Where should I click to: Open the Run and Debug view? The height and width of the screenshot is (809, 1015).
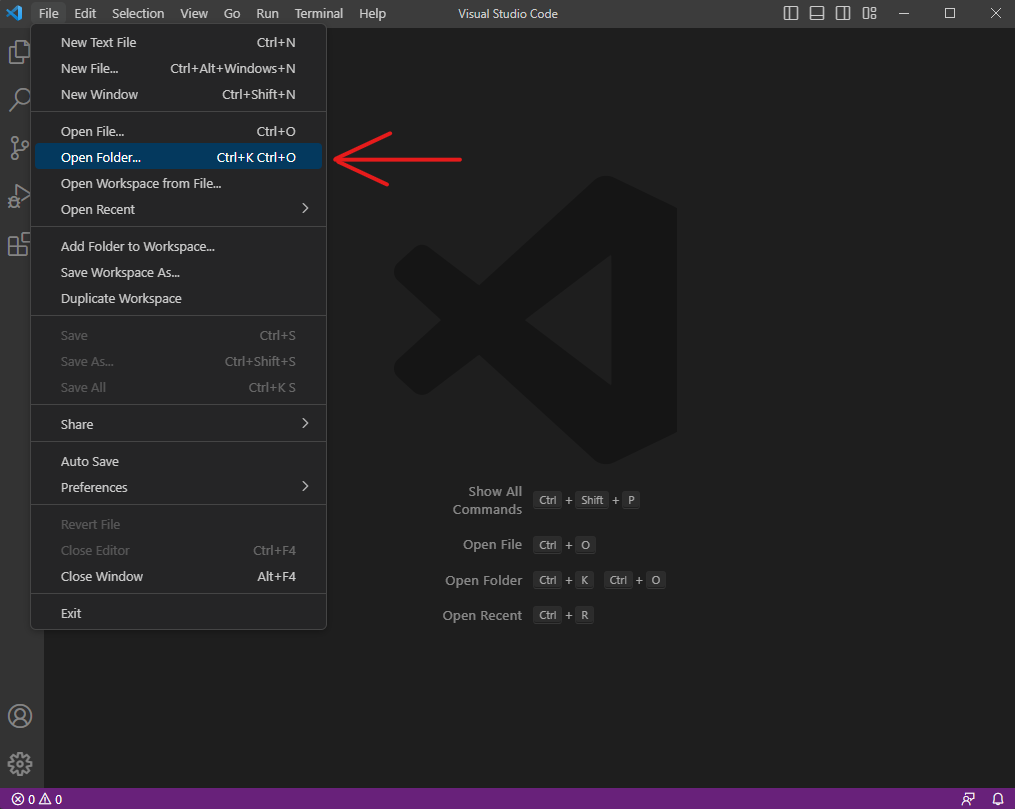(19, 196)
